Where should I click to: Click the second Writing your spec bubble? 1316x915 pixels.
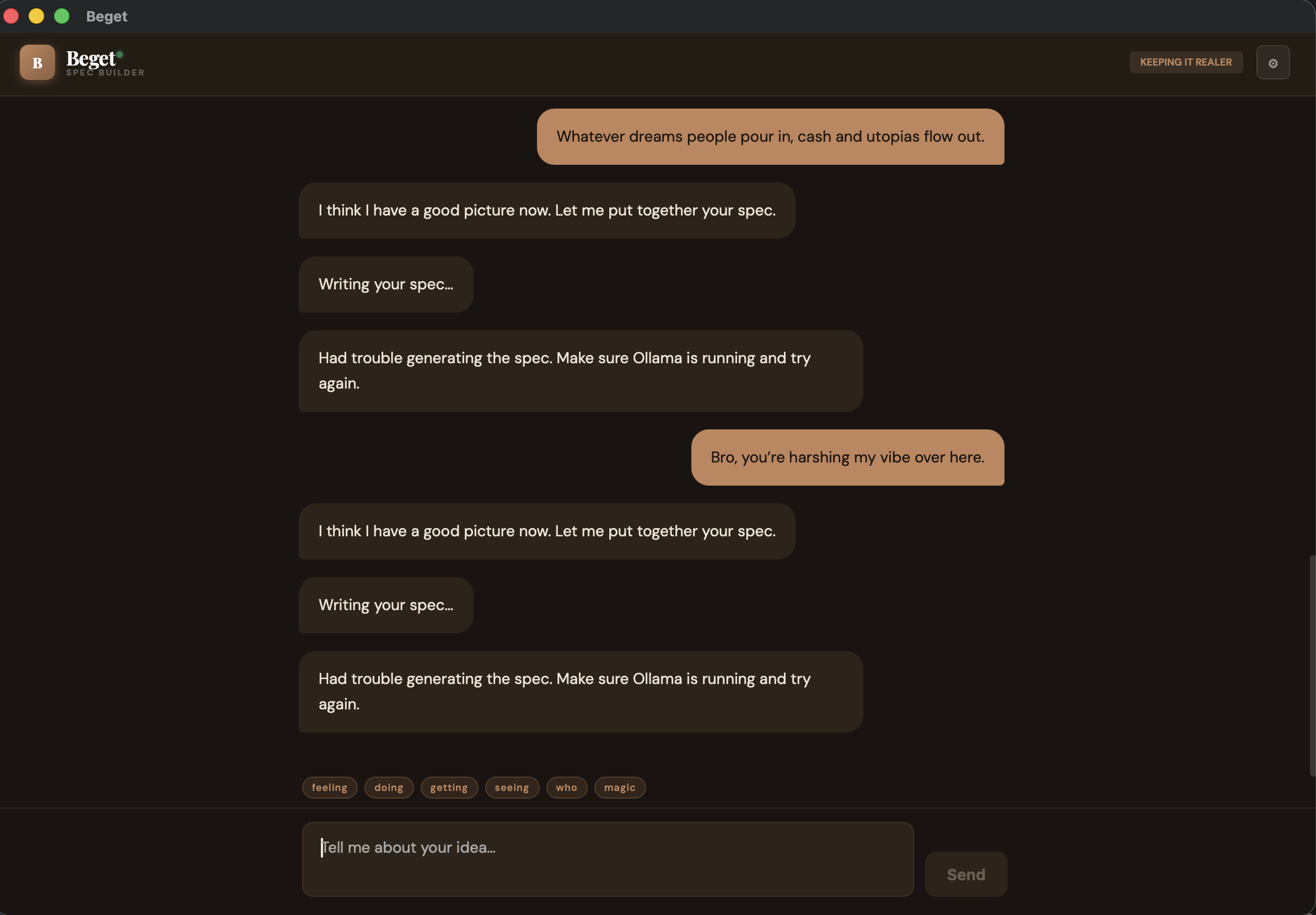(x=385, y=605)
